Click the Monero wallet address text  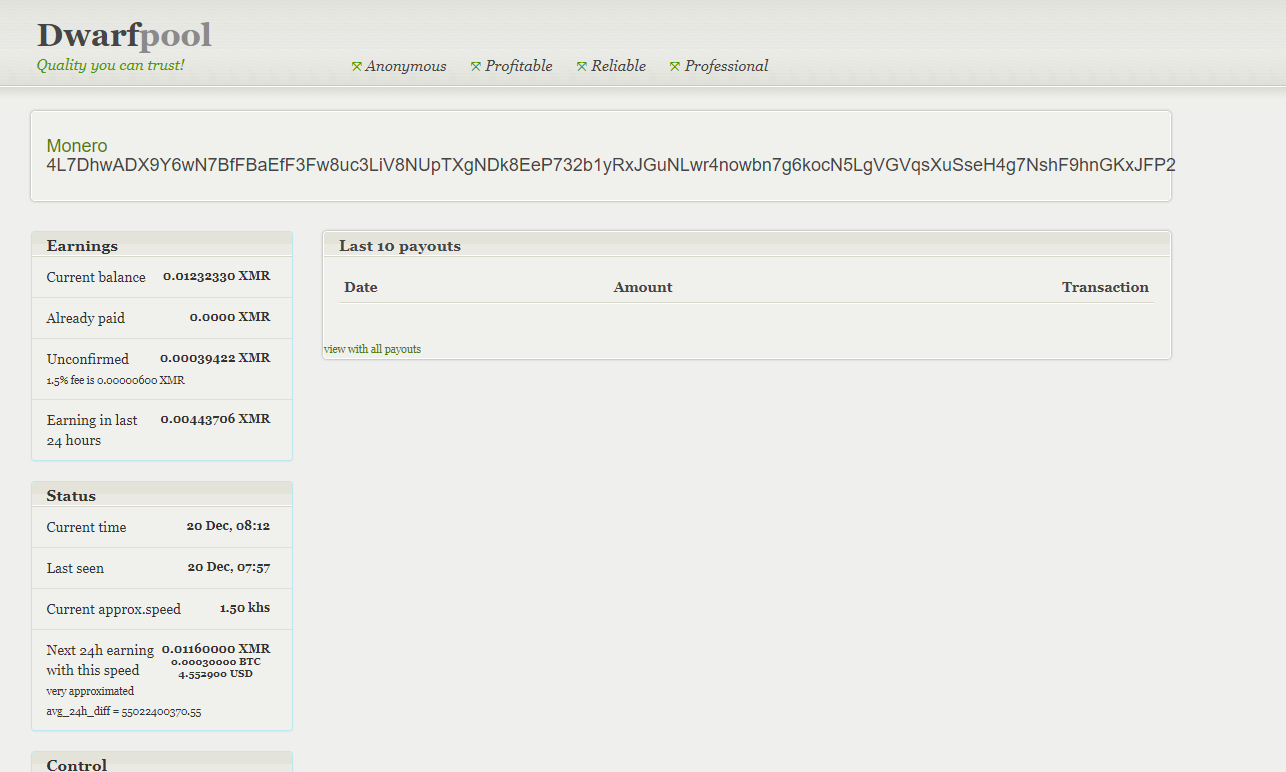click(610, 165)
